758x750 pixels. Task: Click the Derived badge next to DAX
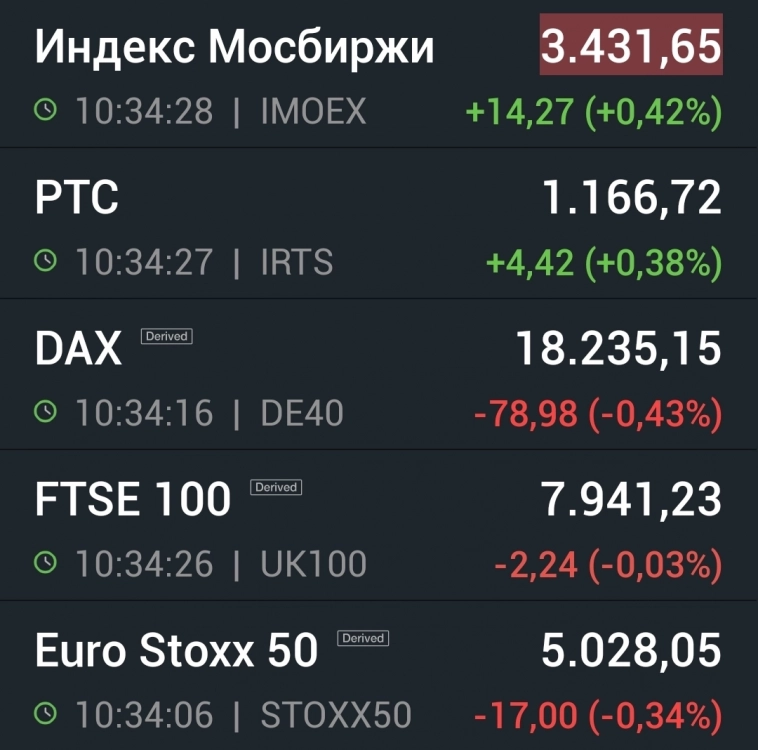pos(166,336)
